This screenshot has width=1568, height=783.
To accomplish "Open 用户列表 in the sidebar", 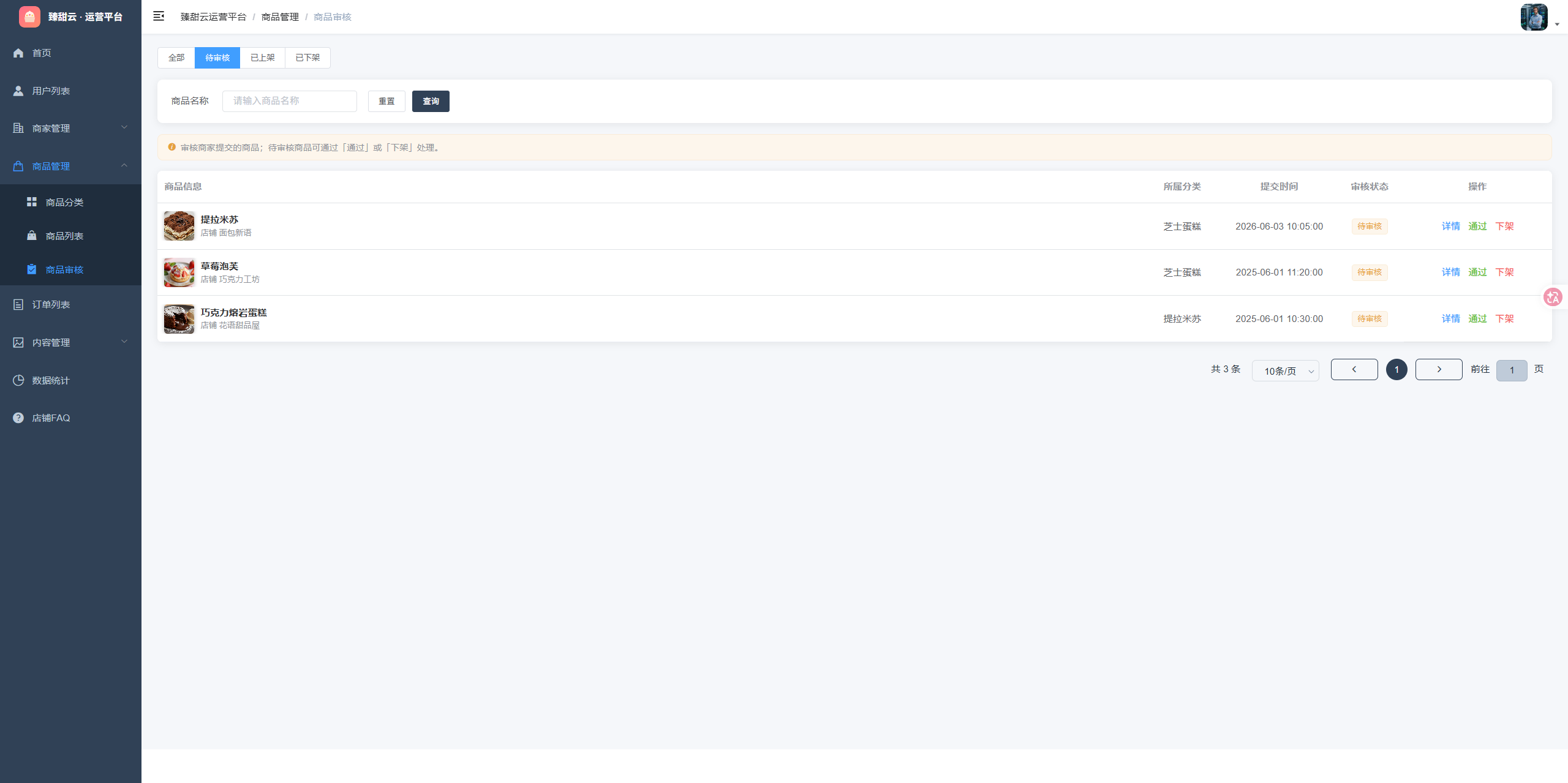I will click(x=70, y=91).
